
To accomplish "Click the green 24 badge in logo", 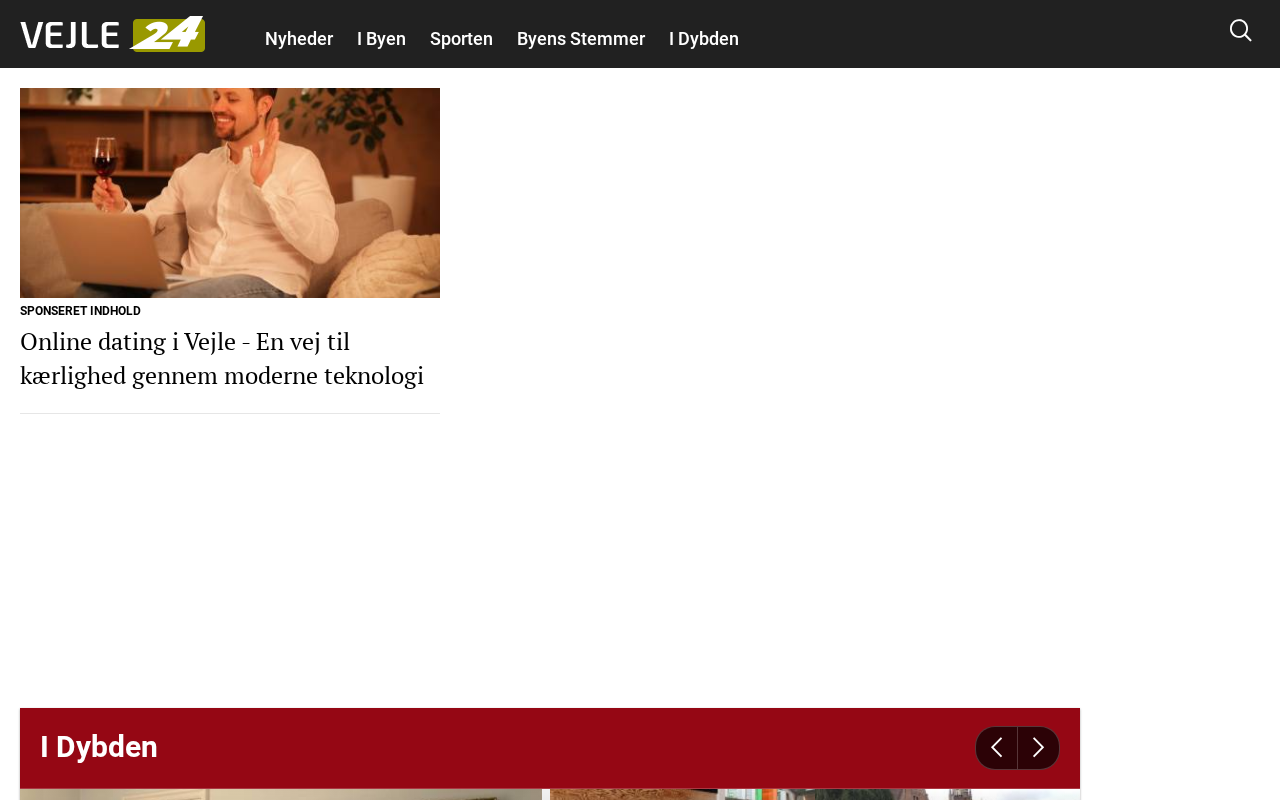I will click(x=168, y=34).
